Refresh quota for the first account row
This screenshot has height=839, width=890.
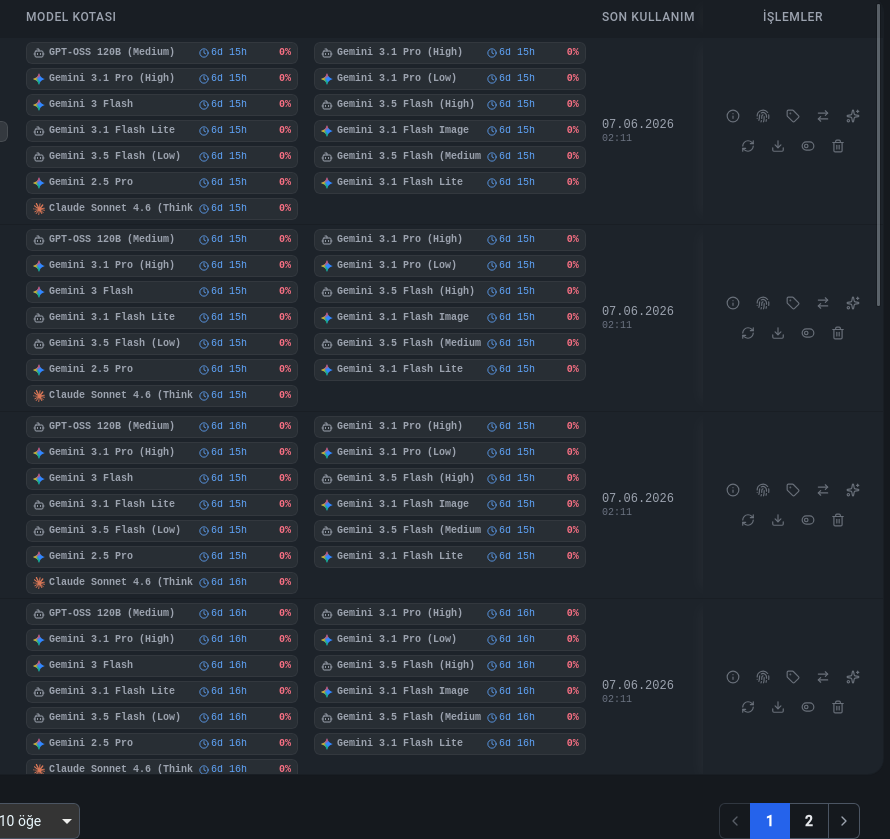pyautogui.click(x=748, y=146)
